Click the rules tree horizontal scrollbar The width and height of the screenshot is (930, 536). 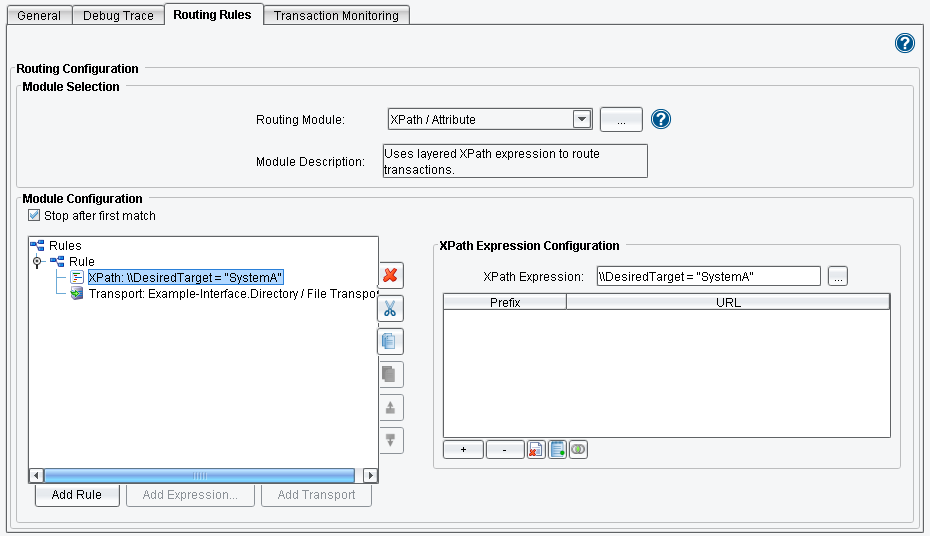(200, 476)
